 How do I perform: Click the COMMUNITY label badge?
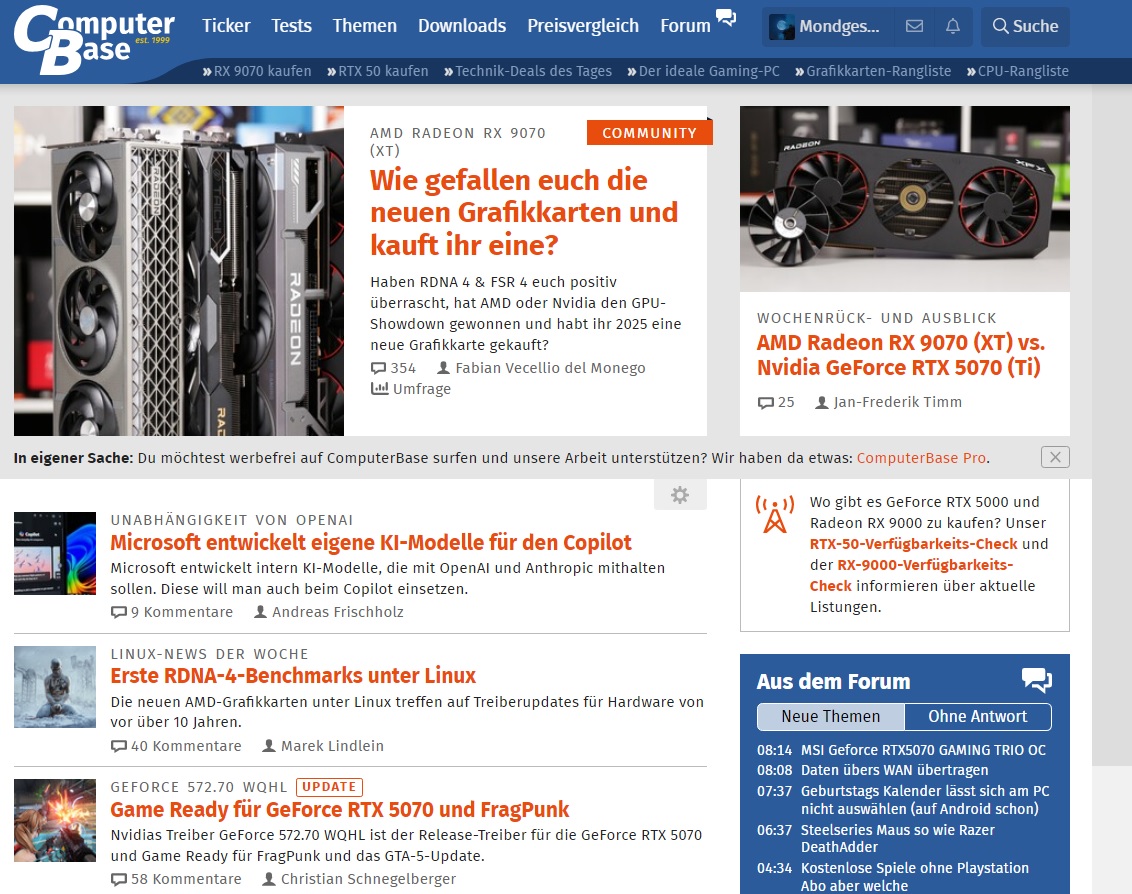pos(649,133)
